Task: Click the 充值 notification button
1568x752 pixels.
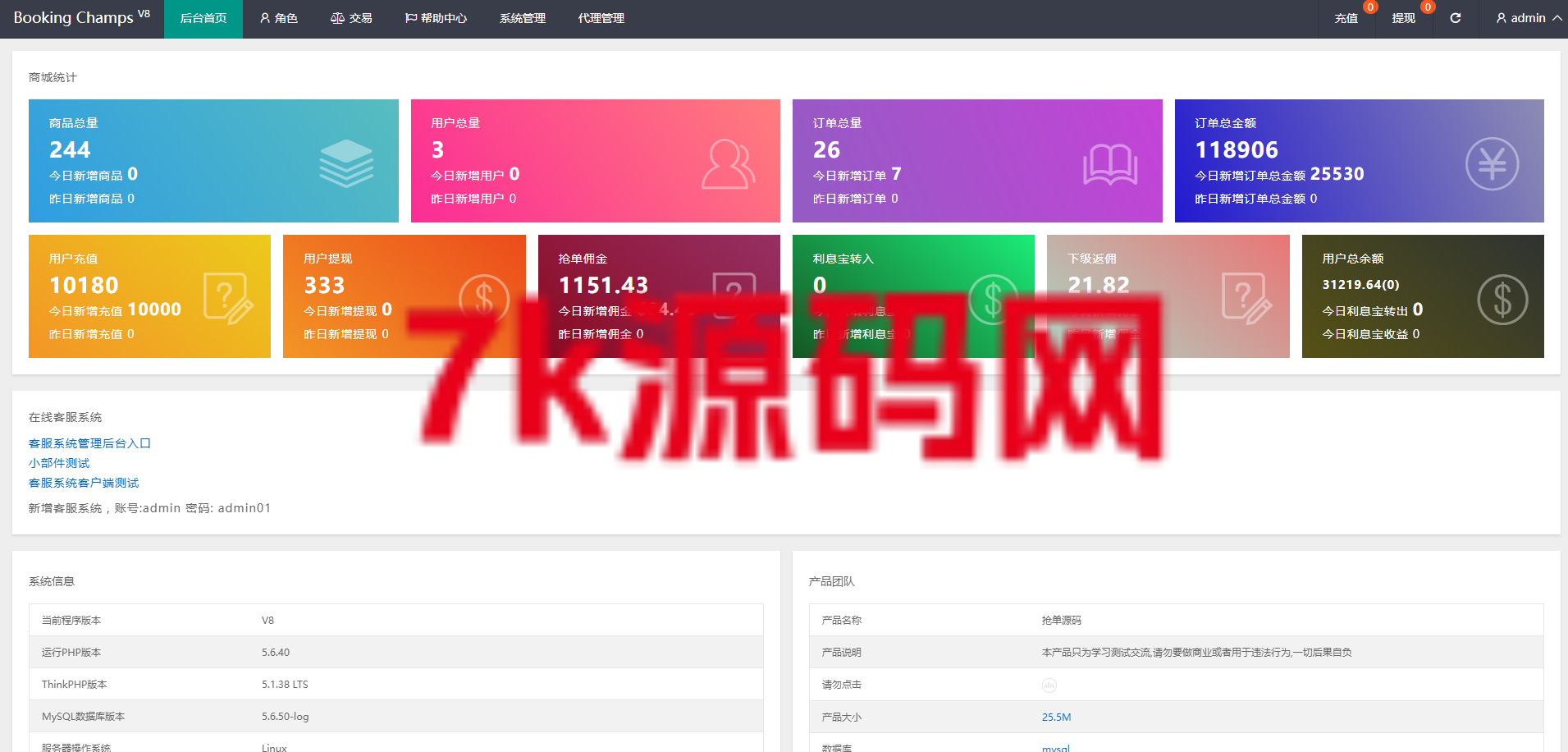Action: tap(1346, 18)
